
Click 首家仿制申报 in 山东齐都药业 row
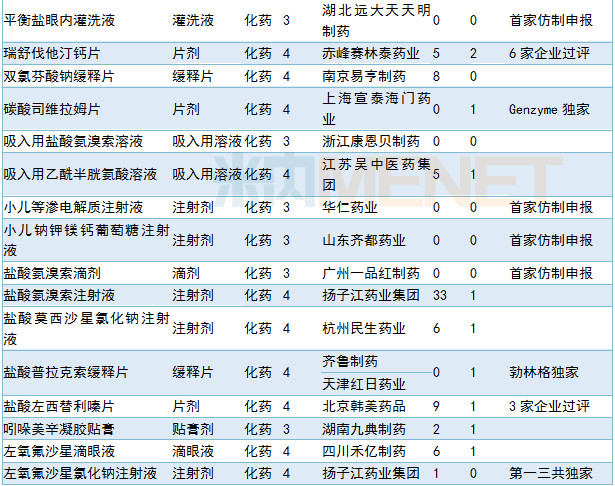[551, 240]
